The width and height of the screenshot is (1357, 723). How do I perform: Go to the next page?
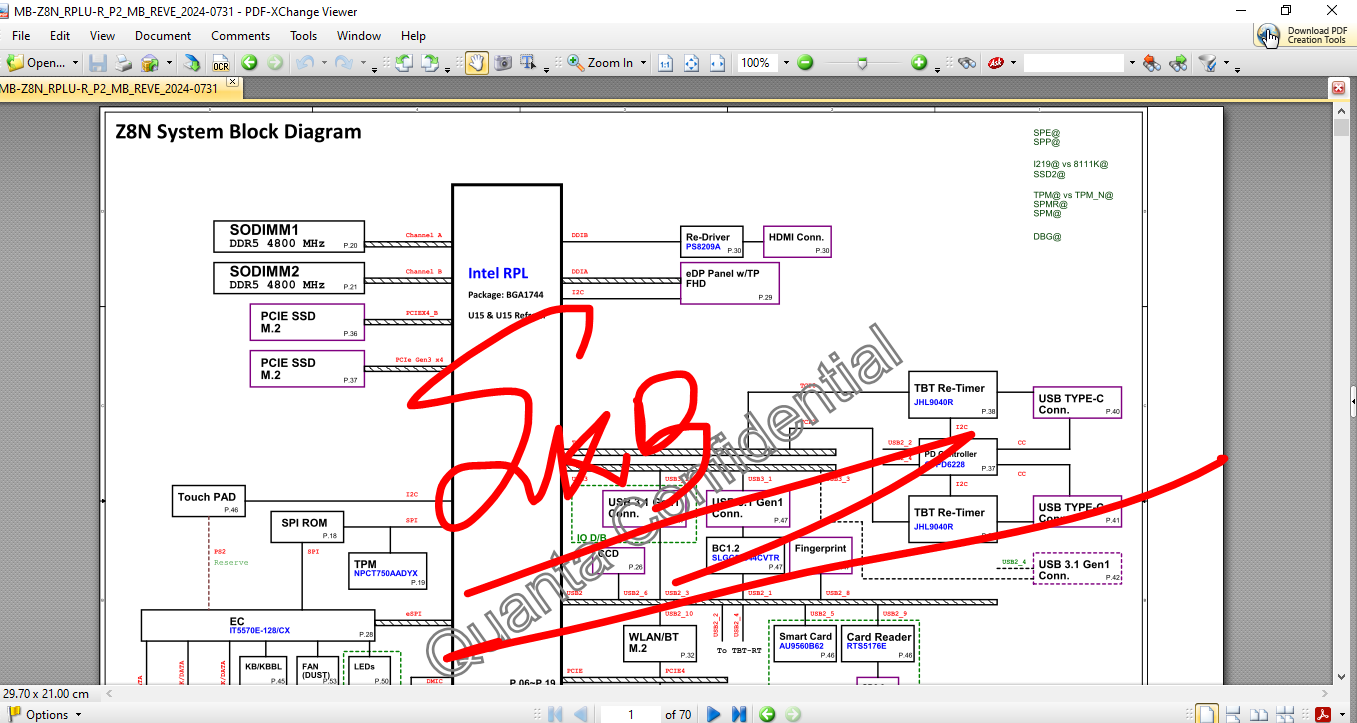pyautogui.click(x=714, y=714)
